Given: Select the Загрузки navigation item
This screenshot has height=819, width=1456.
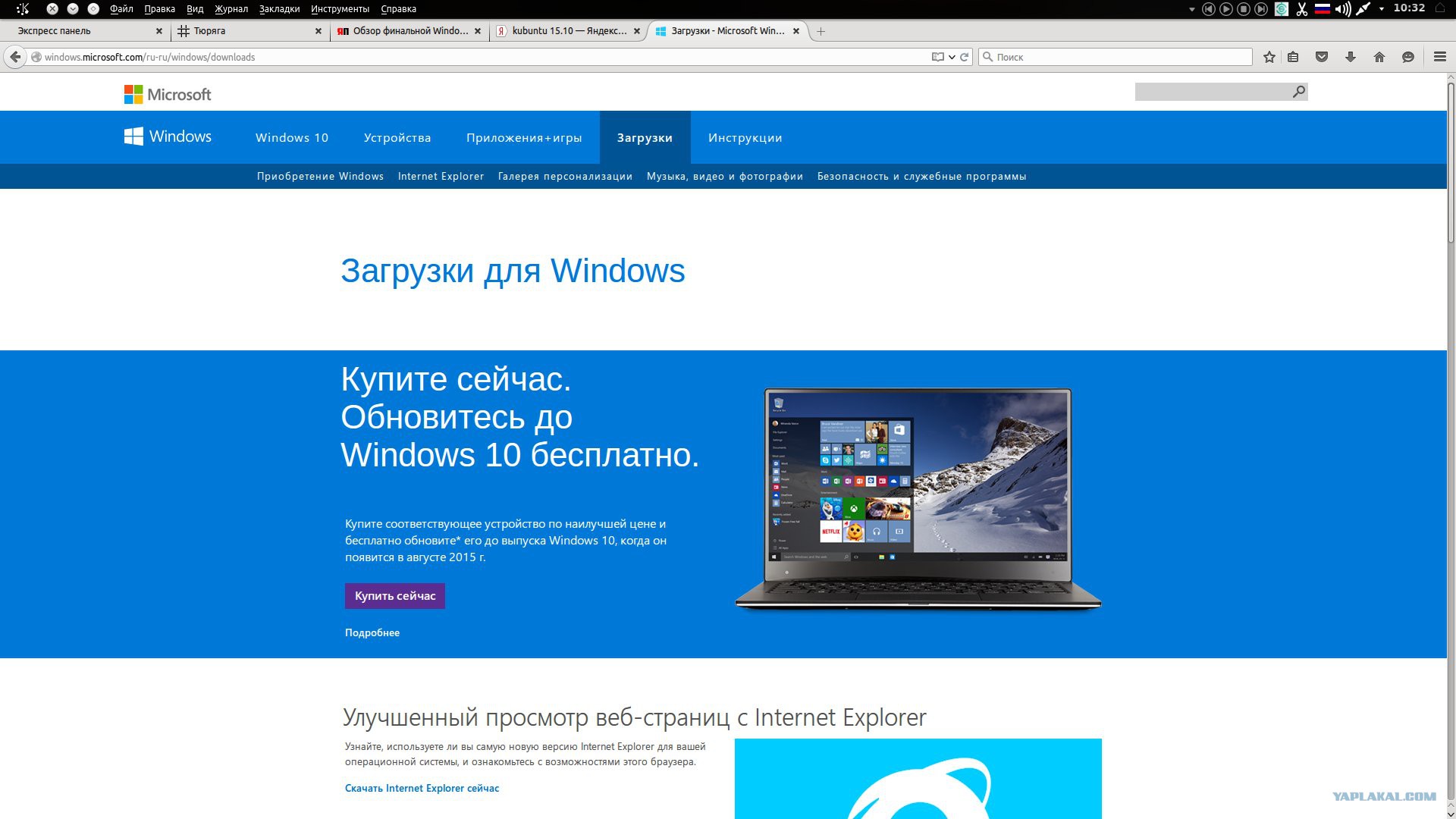Looking at the screenshot, I should (x=645, y=137).
